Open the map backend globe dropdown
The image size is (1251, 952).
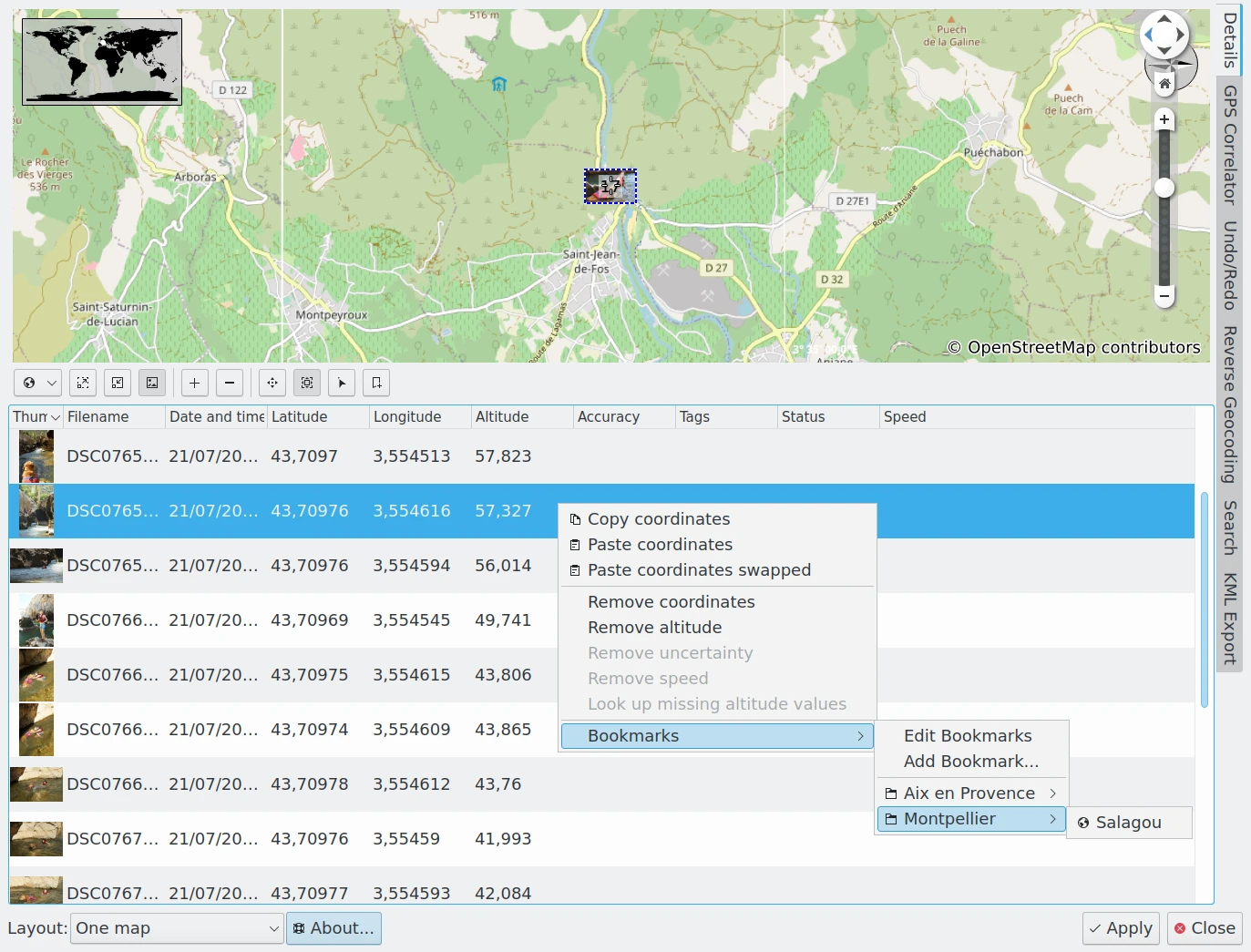[39, 384]
